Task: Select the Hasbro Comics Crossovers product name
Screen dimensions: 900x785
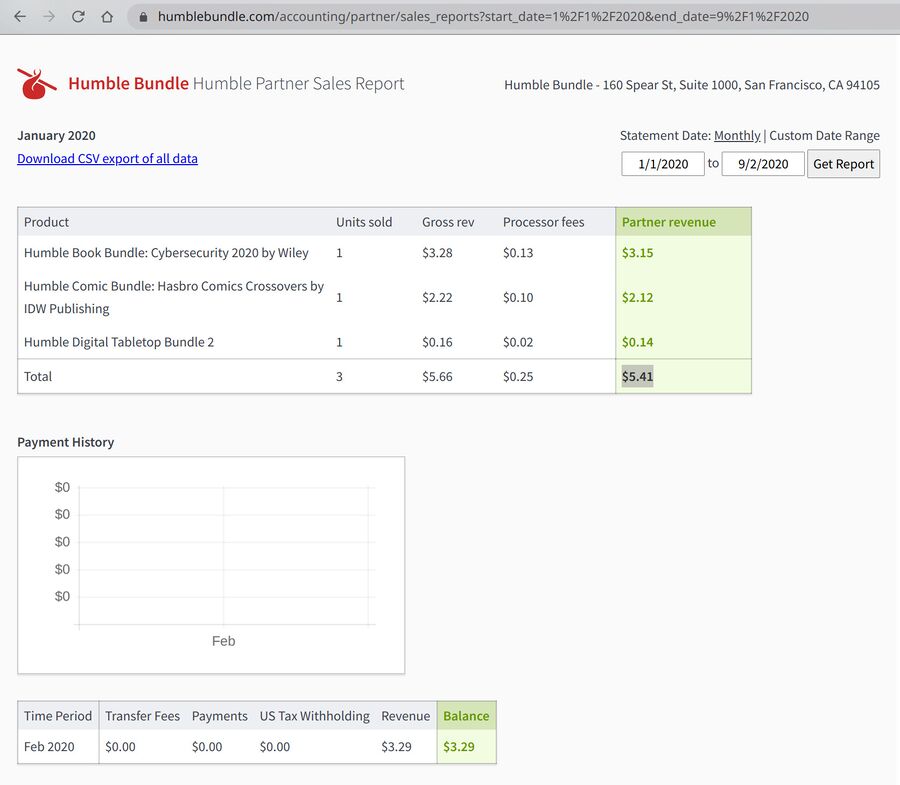Action: (x=174, y=297)
